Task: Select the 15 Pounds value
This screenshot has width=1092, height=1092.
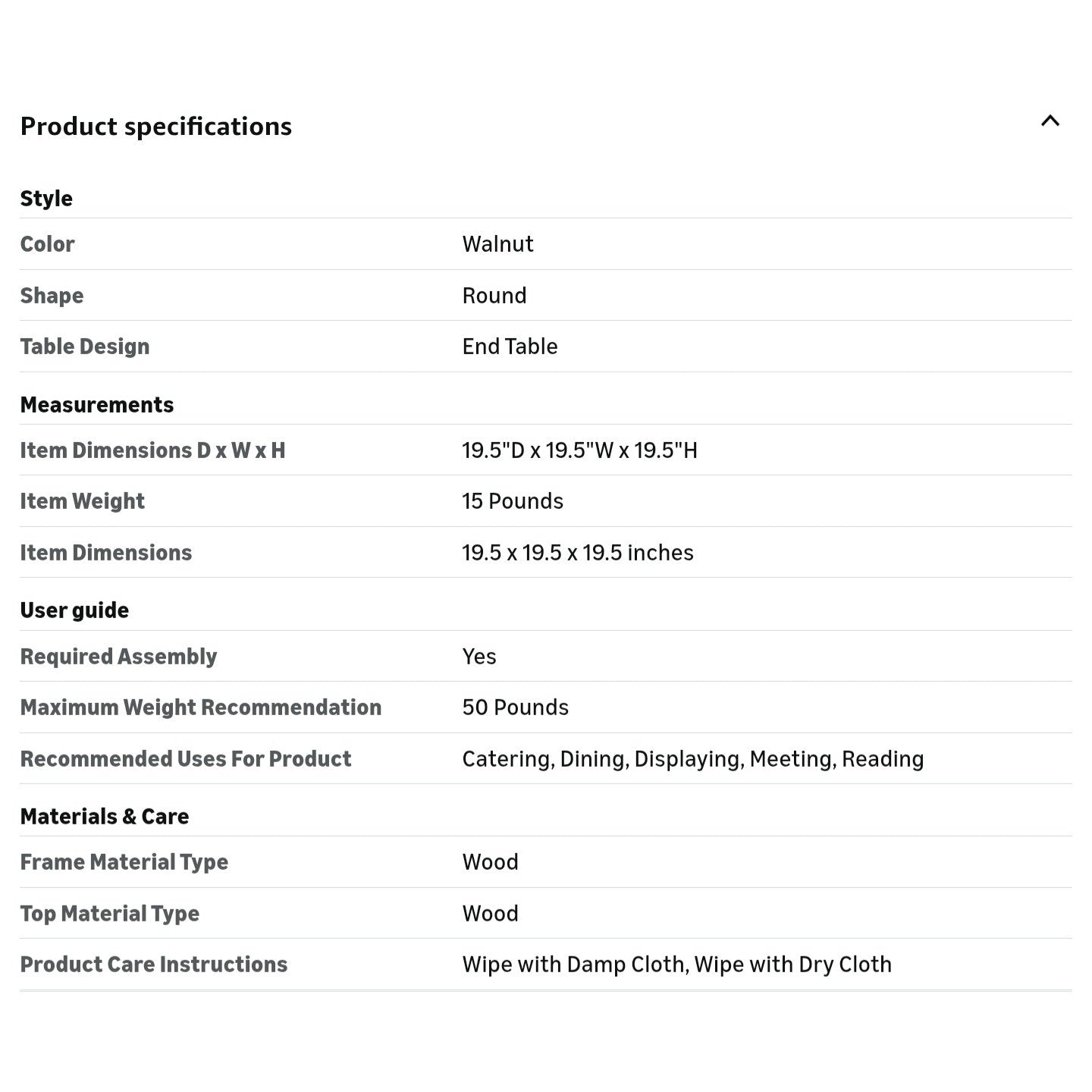Action: click(x=513, y=501)
